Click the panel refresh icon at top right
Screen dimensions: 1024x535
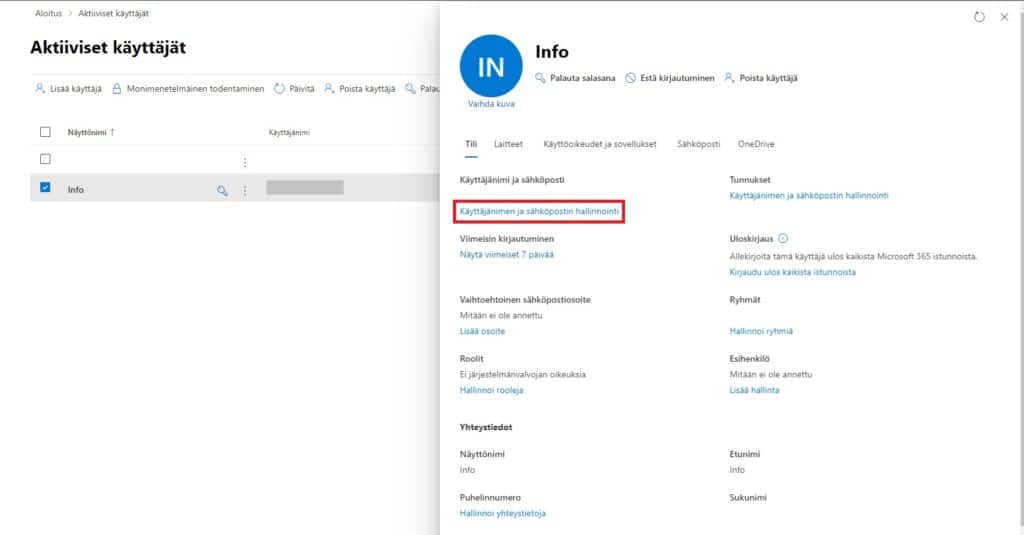(979, 17)
